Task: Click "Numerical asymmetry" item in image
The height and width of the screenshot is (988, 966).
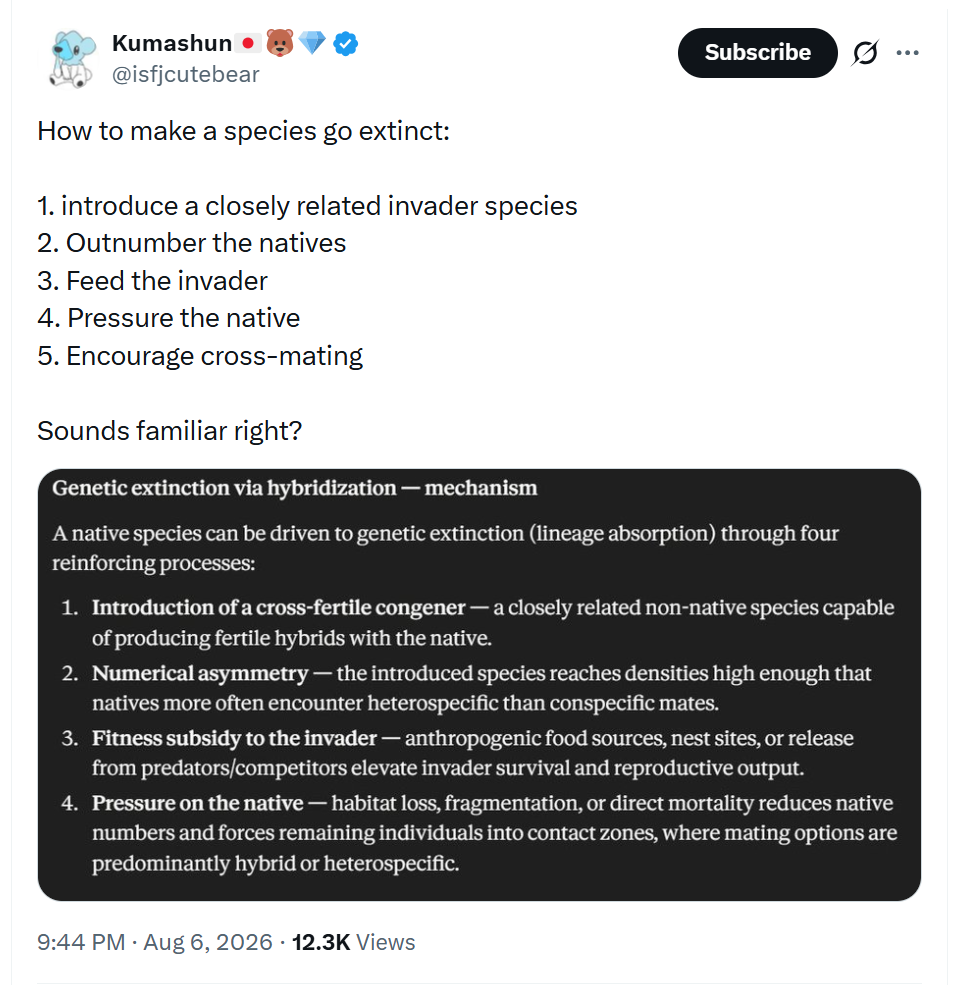Action: [x=200, y=674]
